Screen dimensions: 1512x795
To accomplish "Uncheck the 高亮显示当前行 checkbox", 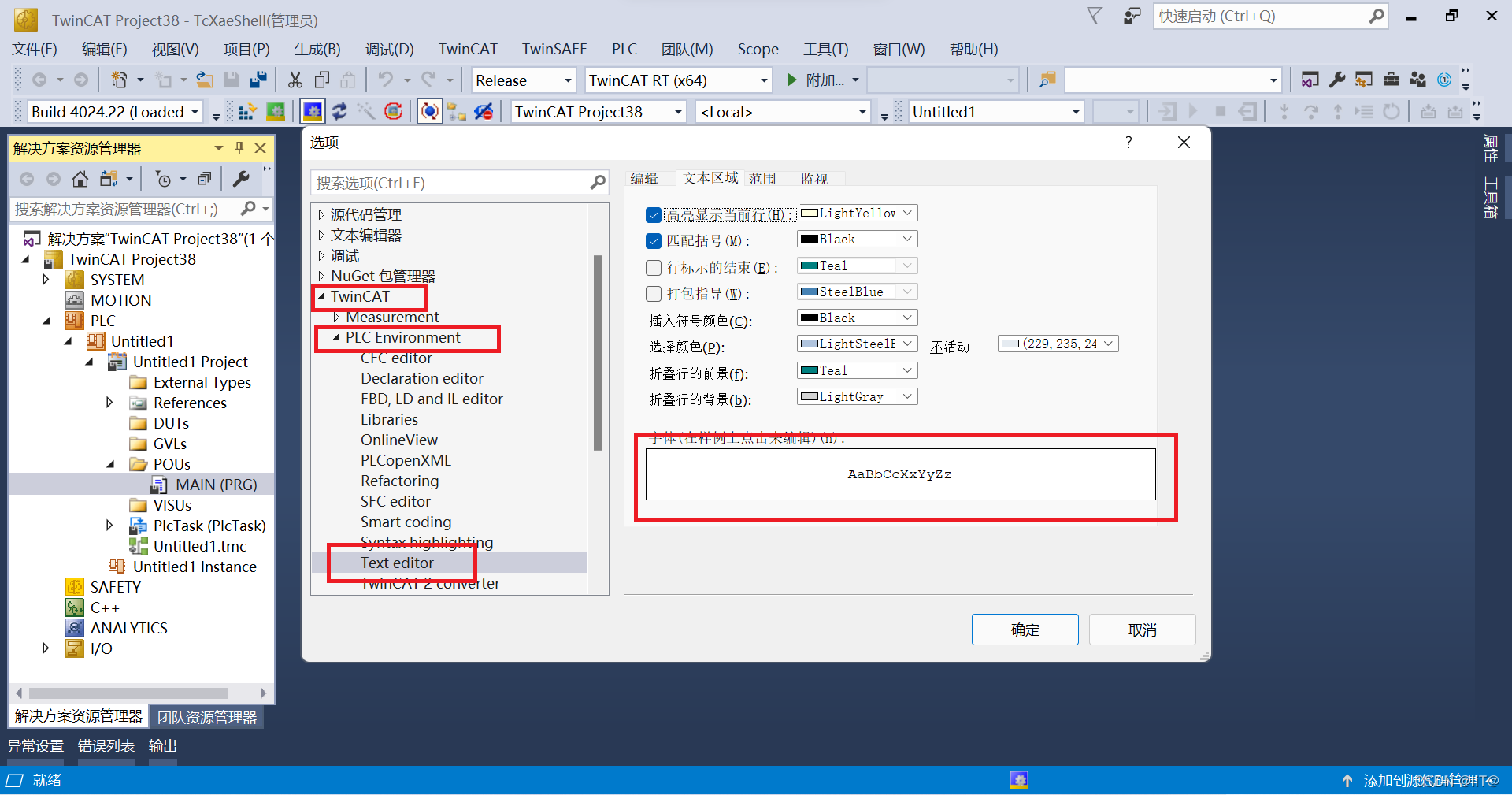I will 653,215.
